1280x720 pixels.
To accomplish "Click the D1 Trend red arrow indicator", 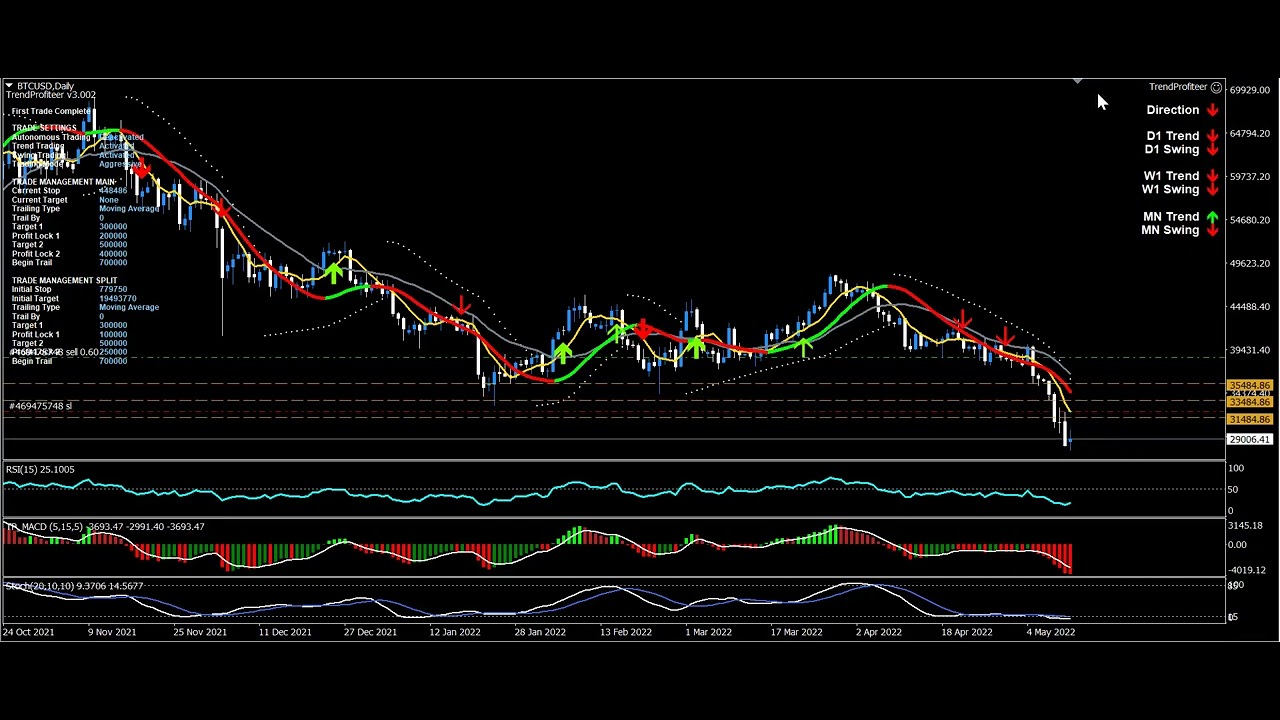I will (x=1212, y=136).
